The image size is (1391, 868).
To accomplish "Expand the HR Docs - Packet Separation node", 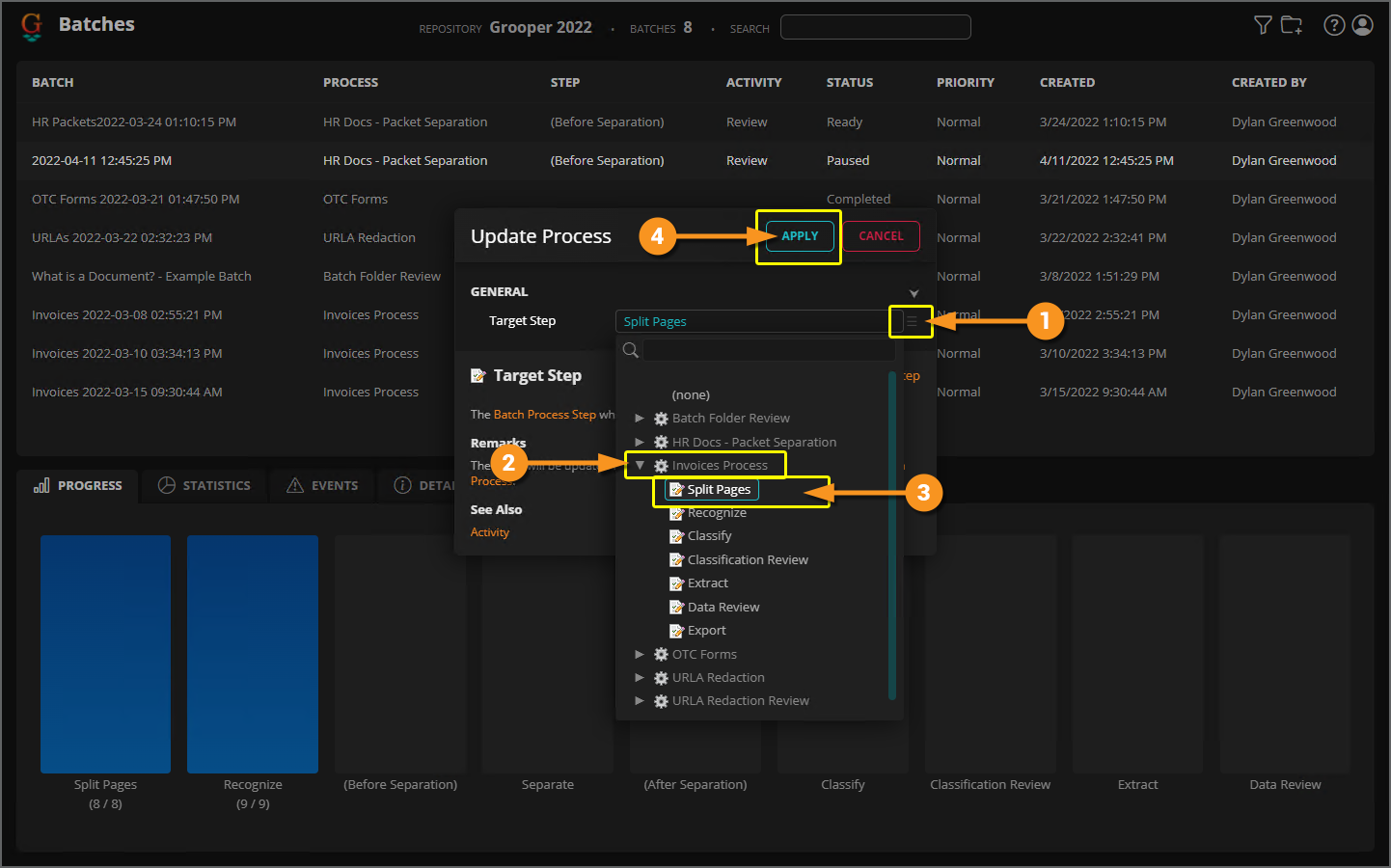I will point(639,442).
